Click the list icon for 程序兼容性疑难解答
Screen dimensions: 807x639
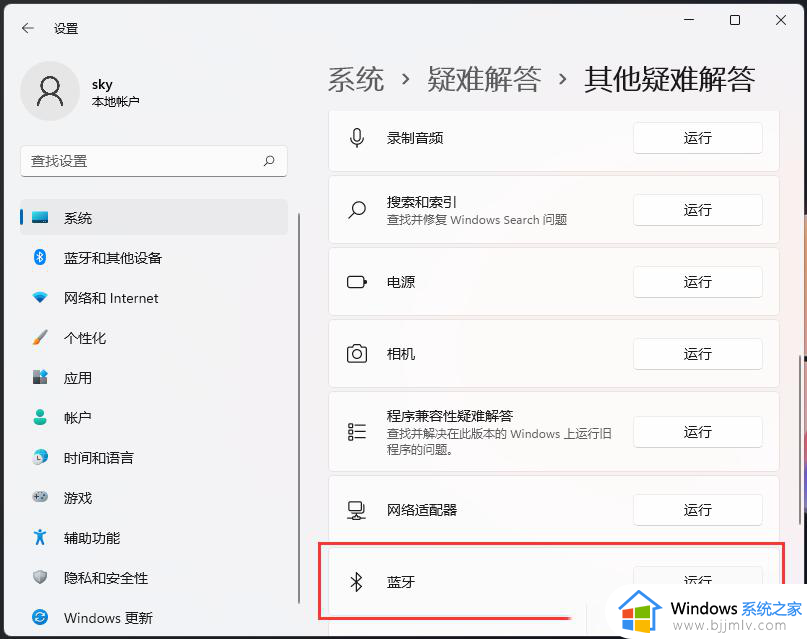coord(357,432)
